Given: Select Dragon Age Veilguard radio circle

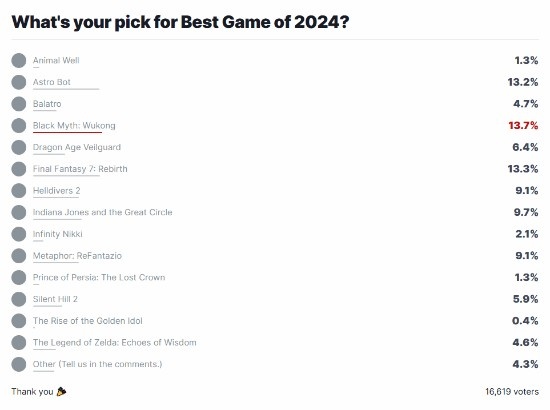Looking at the screenshot, I should pos(19,147).
